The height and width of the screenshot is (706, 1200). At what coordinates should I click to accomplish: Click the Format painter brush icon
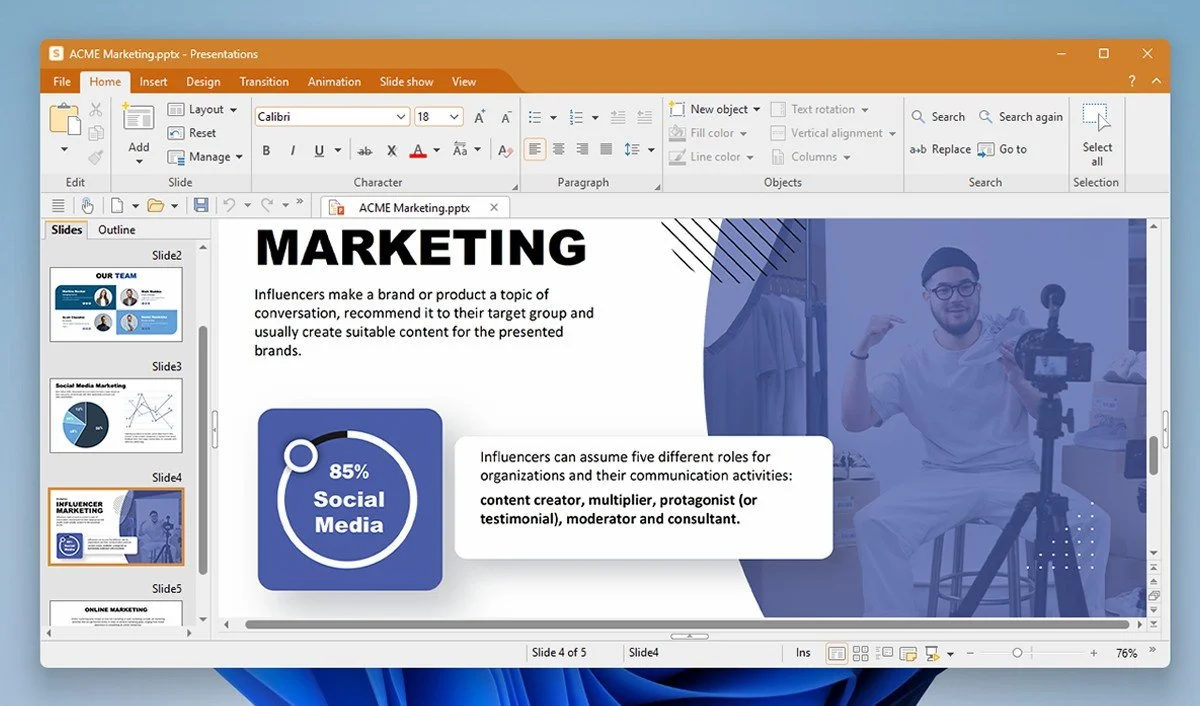[96, 157]
